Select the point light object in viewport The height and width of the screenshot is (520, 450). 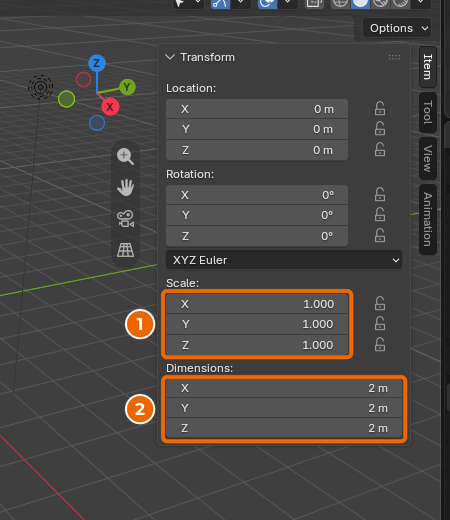(x=40, y=87)
